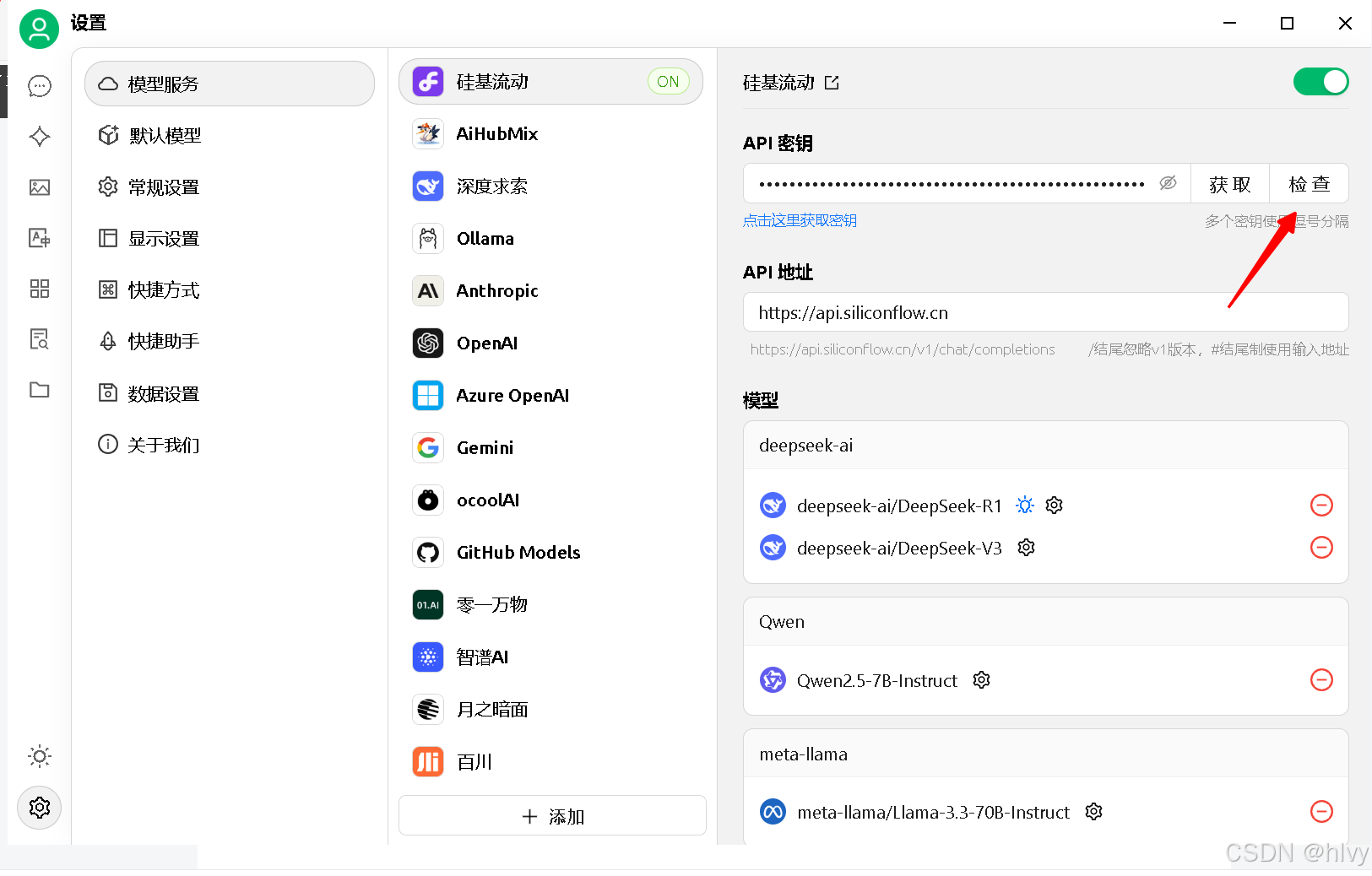Screen dimensions: 1372x876
Task: Select the 智谱AI provider
Action: tap(550, 657)
